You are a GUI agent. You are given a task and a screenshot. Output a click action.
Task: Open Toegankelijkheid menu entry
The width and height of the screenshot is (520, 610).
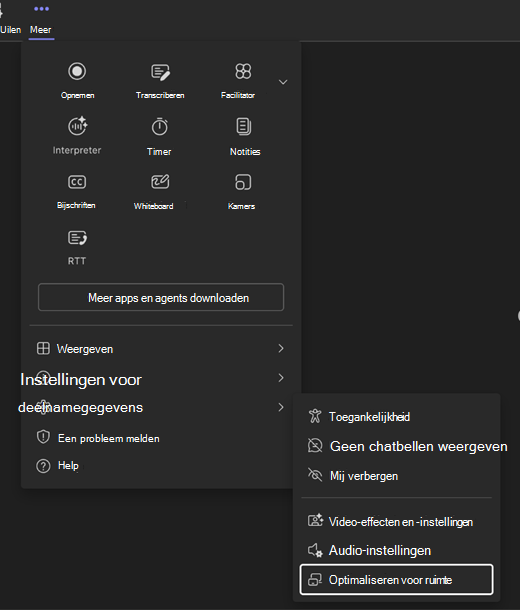(x=396, y=417)
